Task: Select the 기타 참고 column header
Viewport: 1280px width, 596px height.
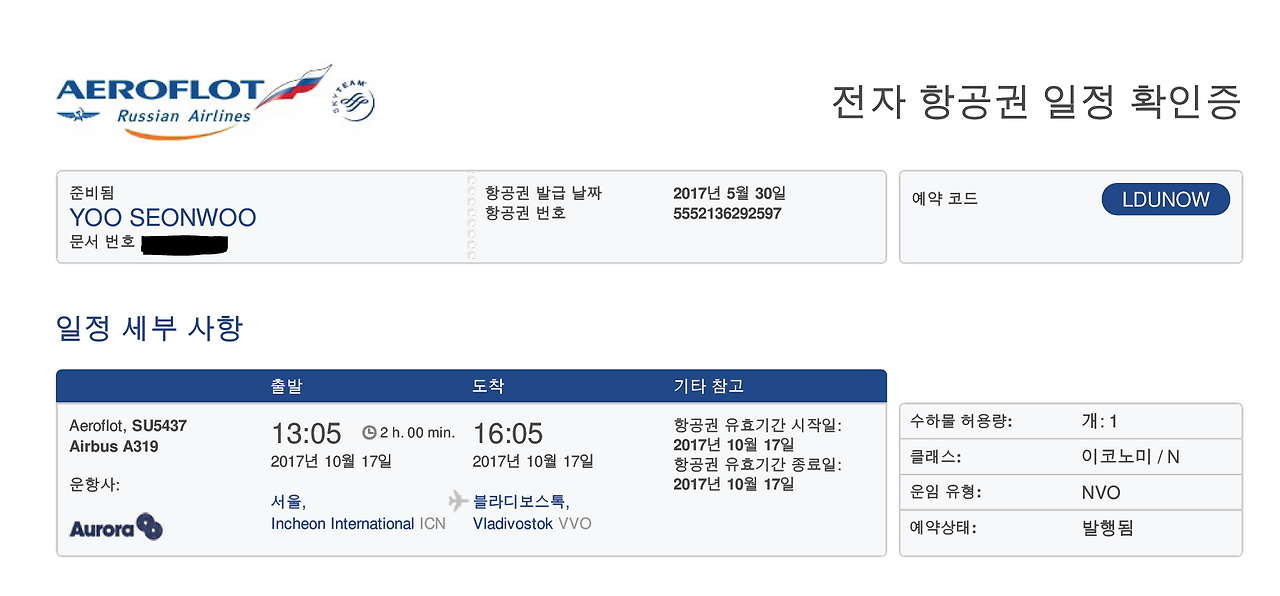Action: click(708, 386)
